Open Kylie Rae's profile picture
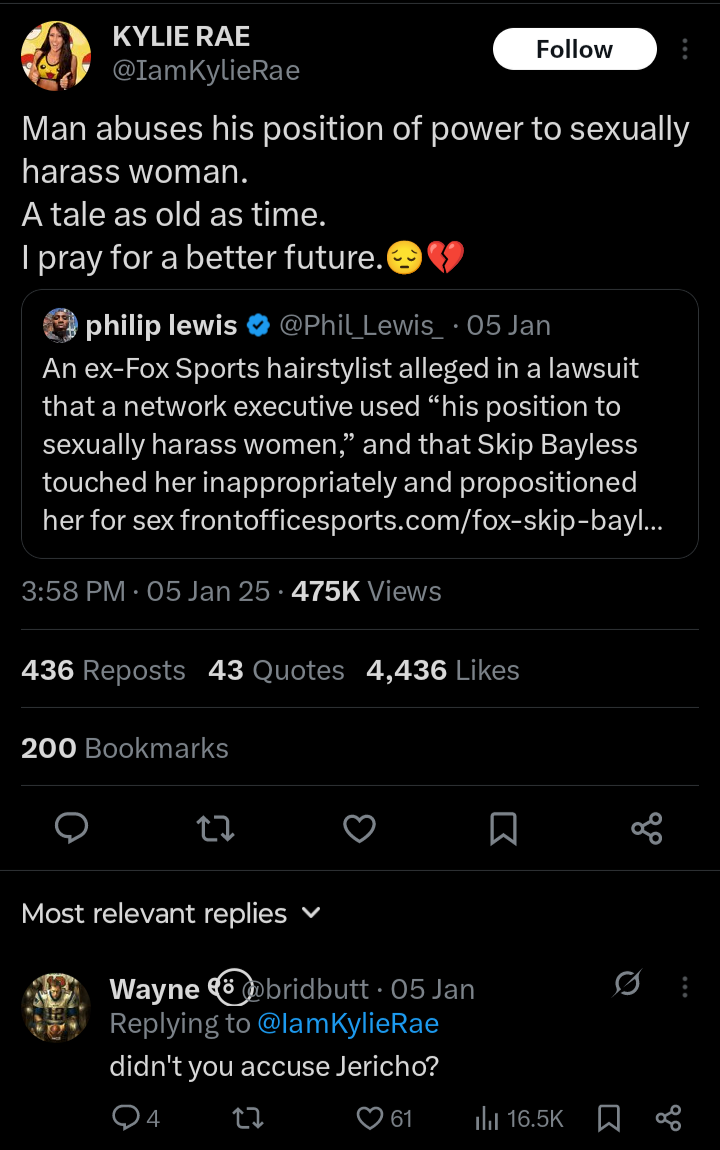The height and width of the screenshot is (1150, 720). 56,55
